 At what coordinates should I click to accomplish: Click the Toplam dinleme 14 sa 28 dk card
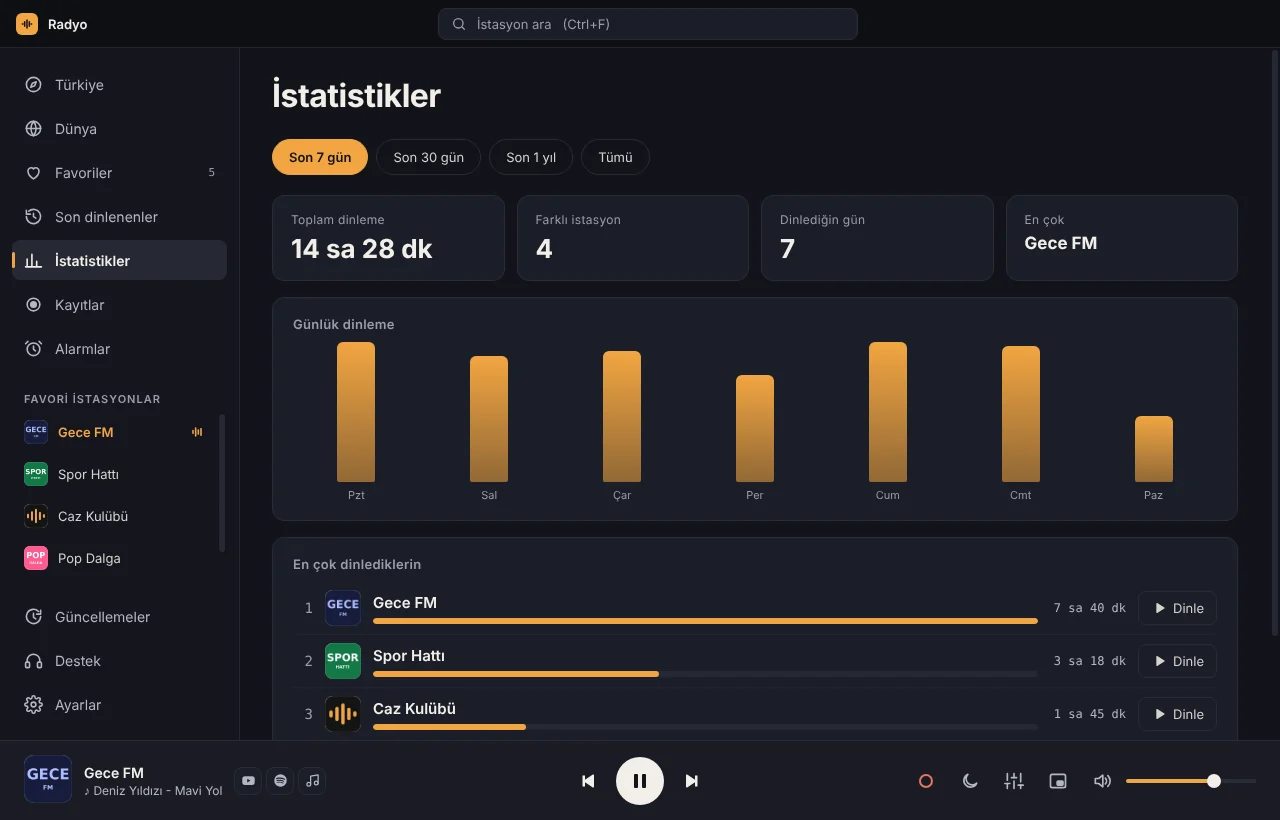tap(388, 238)
